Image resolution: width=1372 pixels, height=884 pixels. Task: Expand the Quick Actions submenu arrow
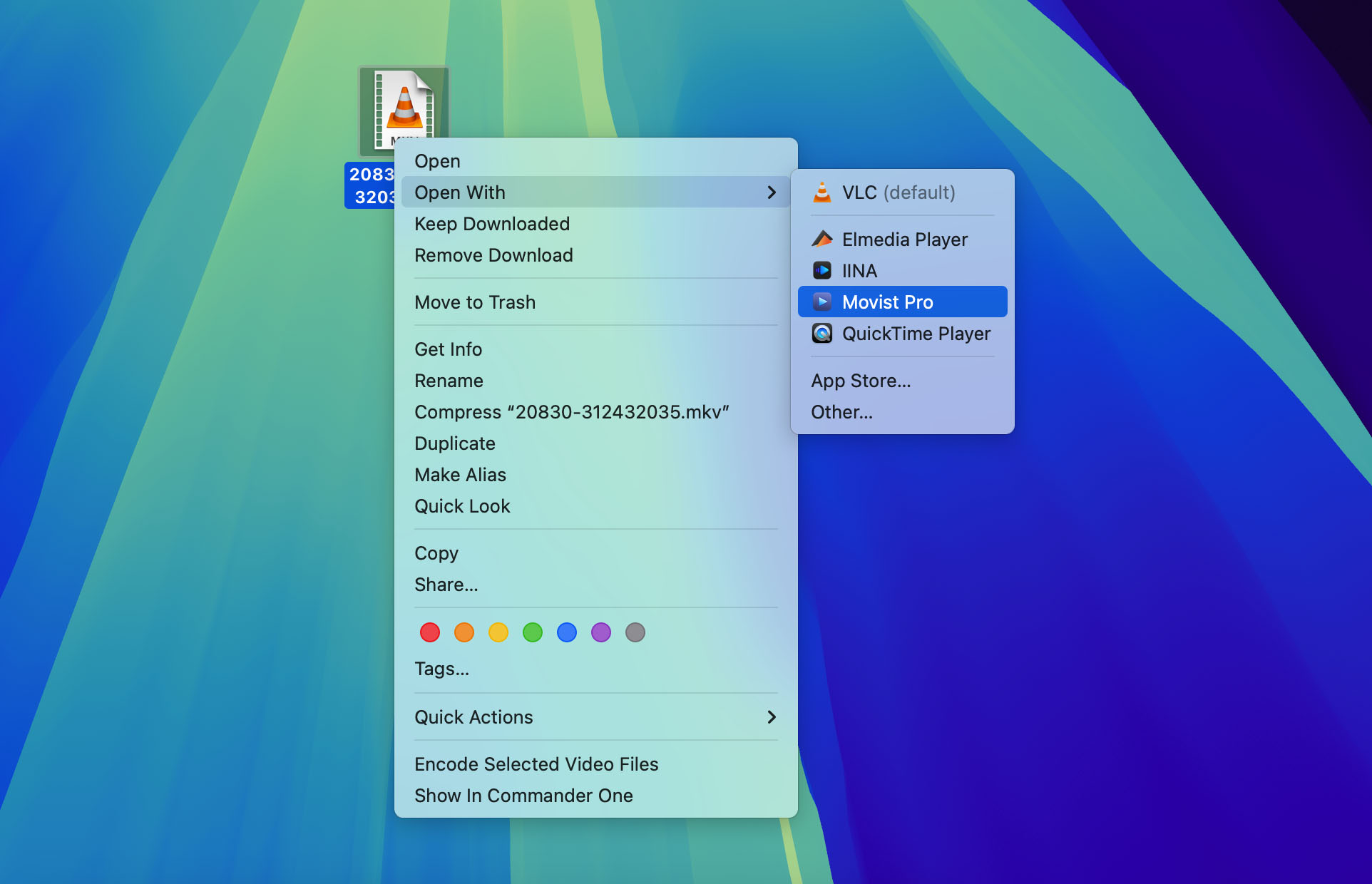[771, 717]
